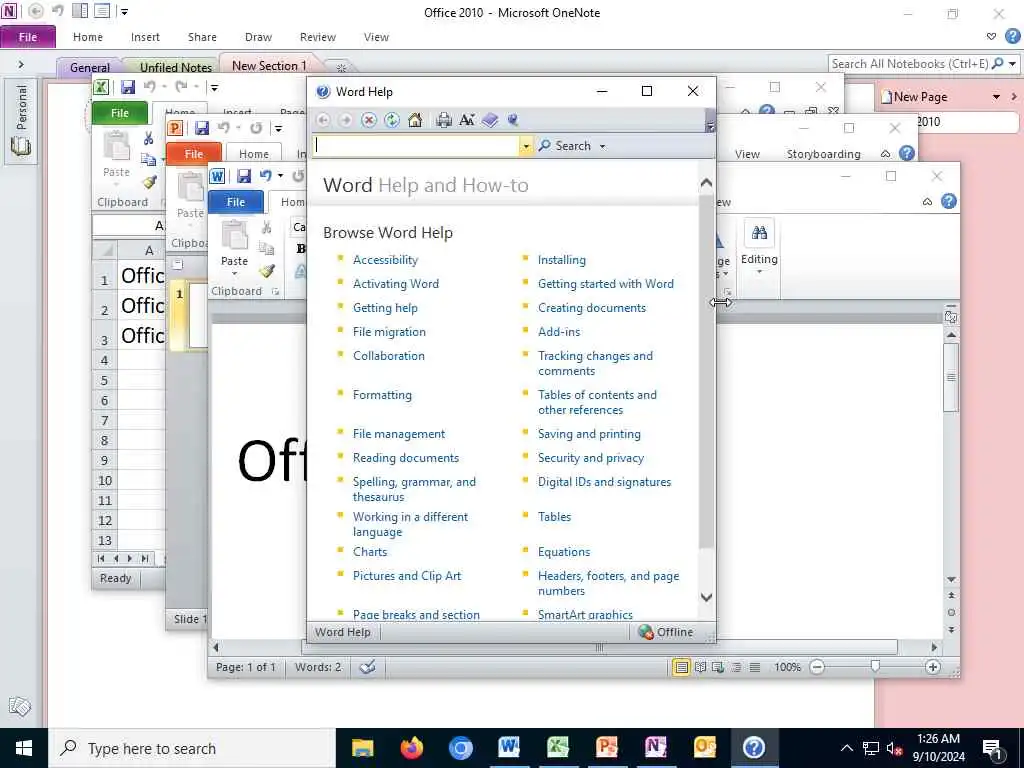The height and width of the screenshot is (768, 1024).
Task: Click Format Painter brush in Excel ribbon
Action: click(150, 182)
